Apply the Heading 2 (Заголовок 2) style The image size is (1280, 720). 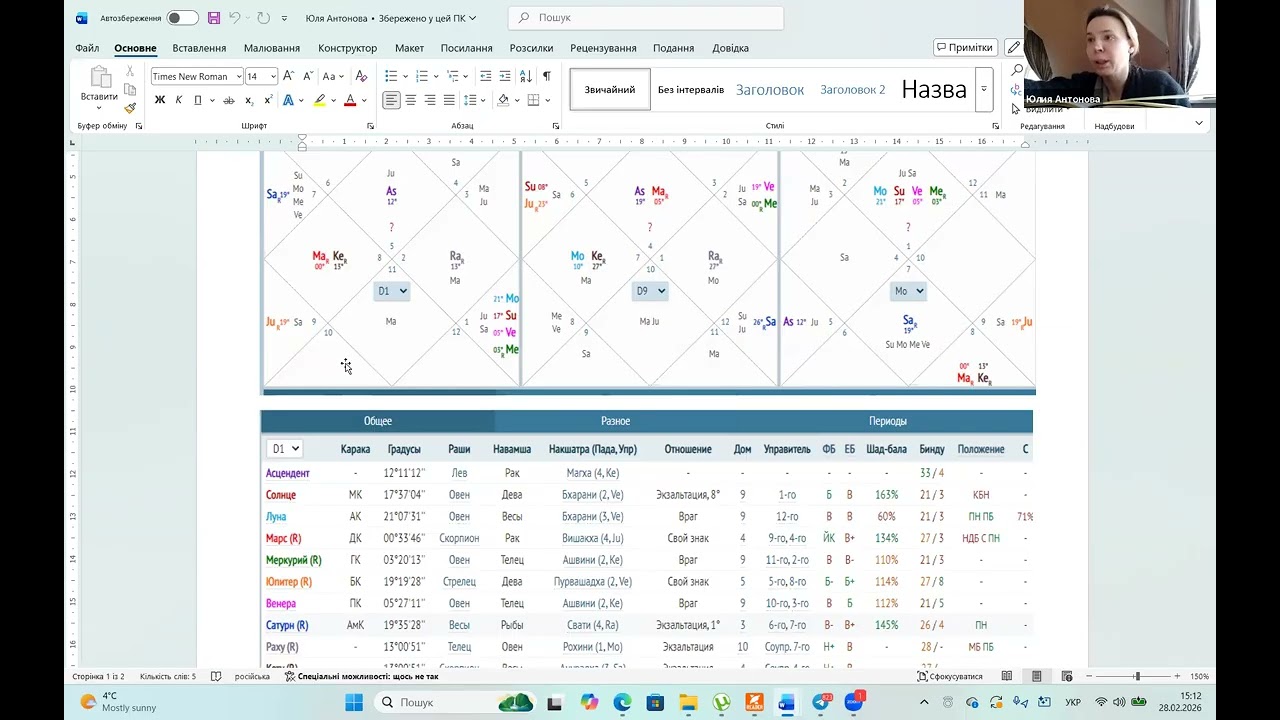pyautogui.click(x=853, y=89)
